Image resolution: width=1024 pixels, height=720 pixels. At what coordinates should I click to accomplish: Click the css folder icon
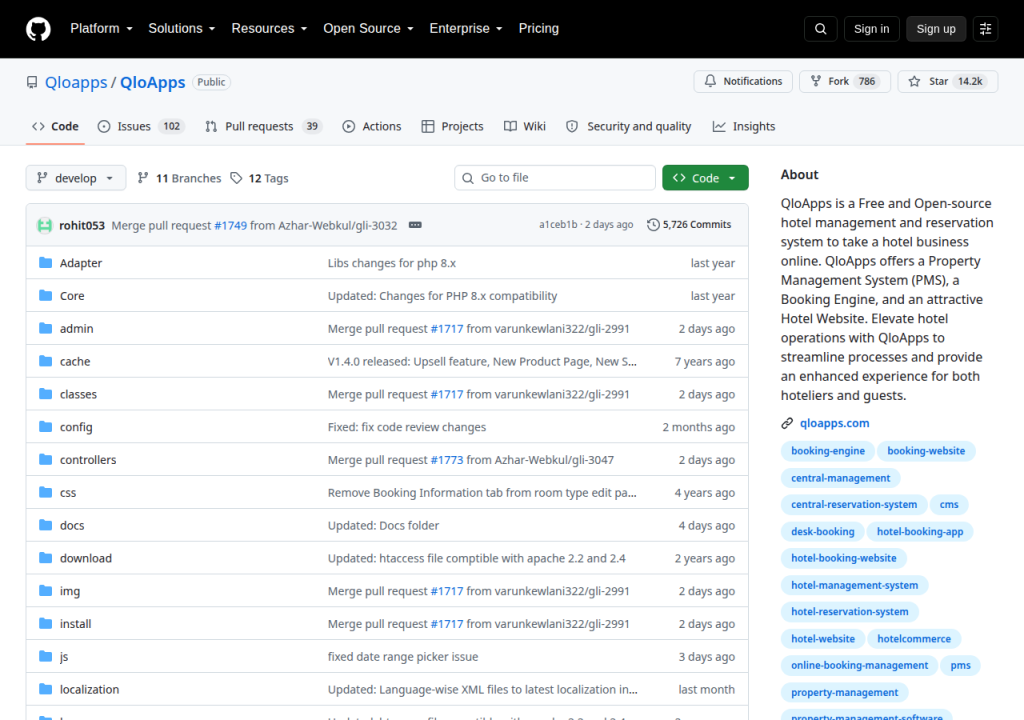click(x=46, y=492)
